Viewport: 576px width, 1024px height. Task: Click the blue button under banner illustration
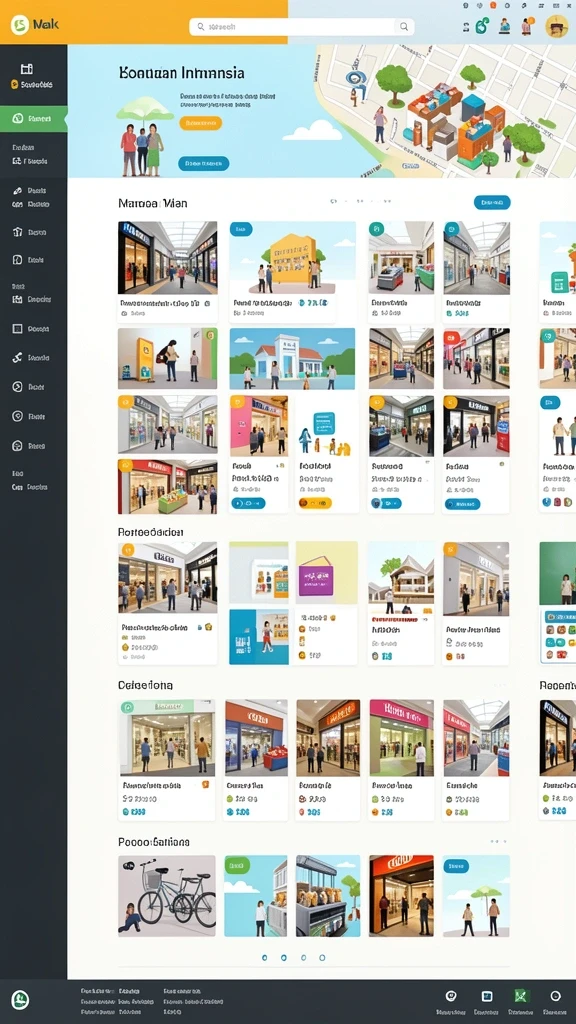tap(203, 163)
